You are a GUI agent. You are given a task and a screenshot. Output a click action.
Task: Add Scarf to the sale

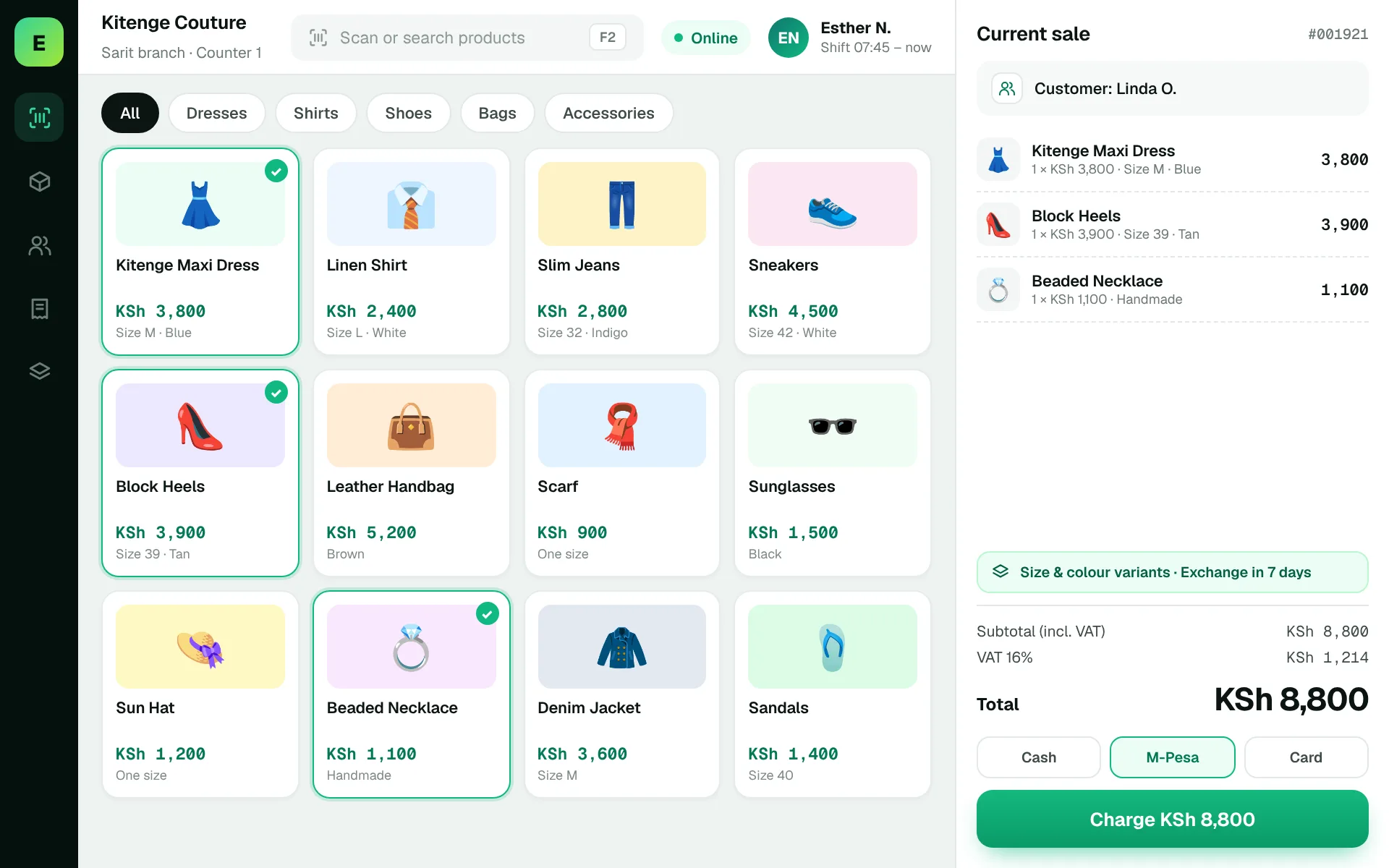point(622,473)
